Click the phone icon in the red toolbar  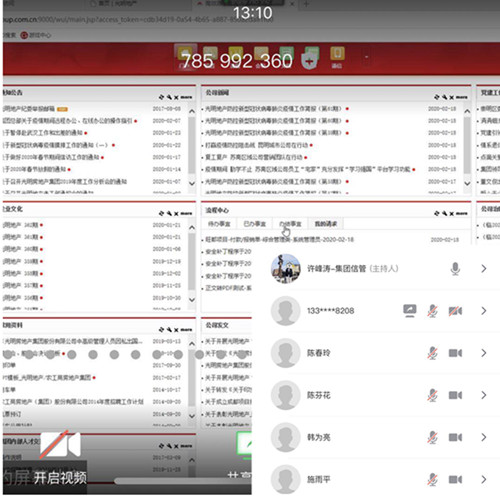[x=337, y=54]
